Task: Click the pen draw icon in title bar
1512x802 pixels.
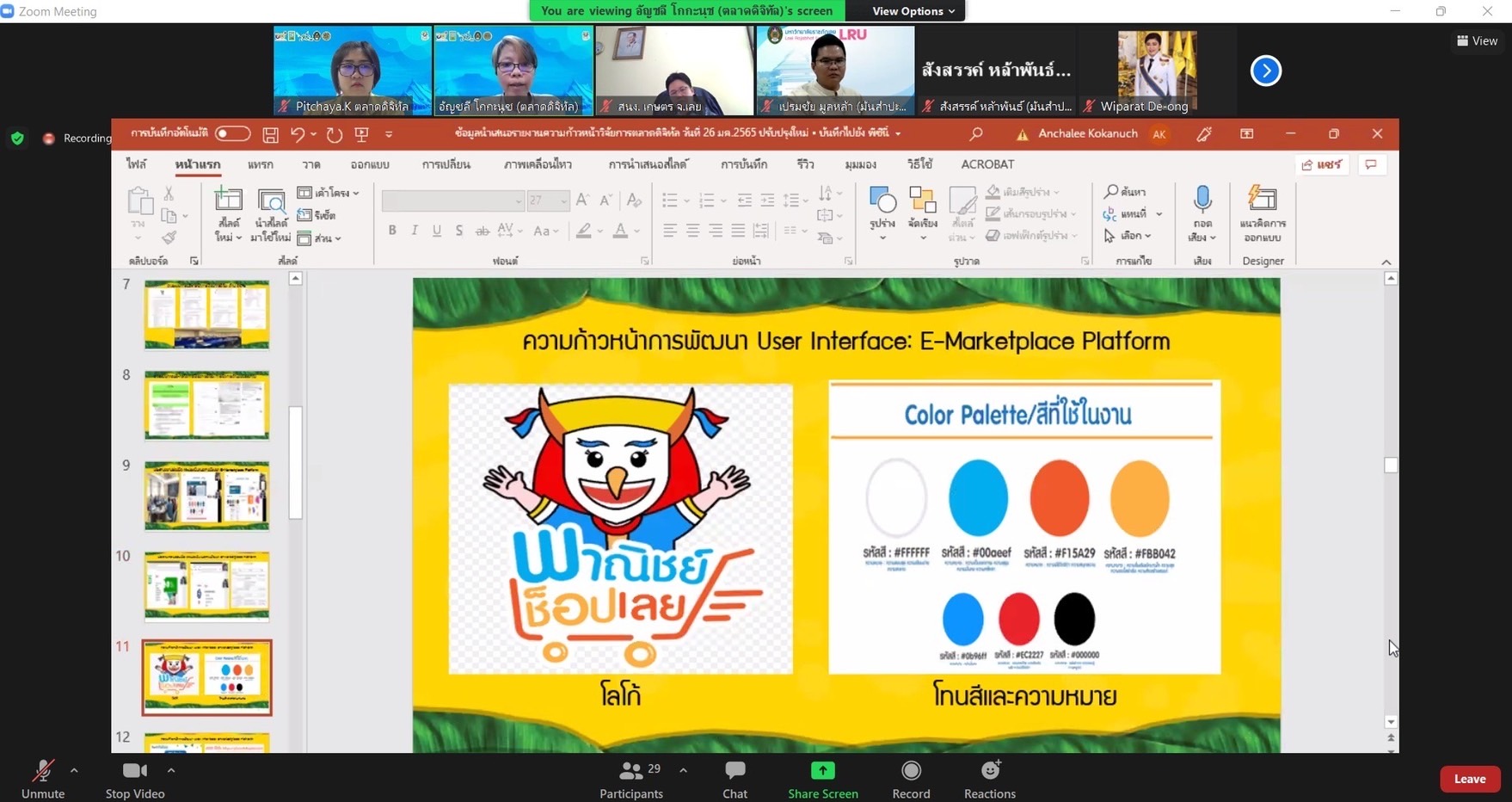Action: [x=1204, y=134]
